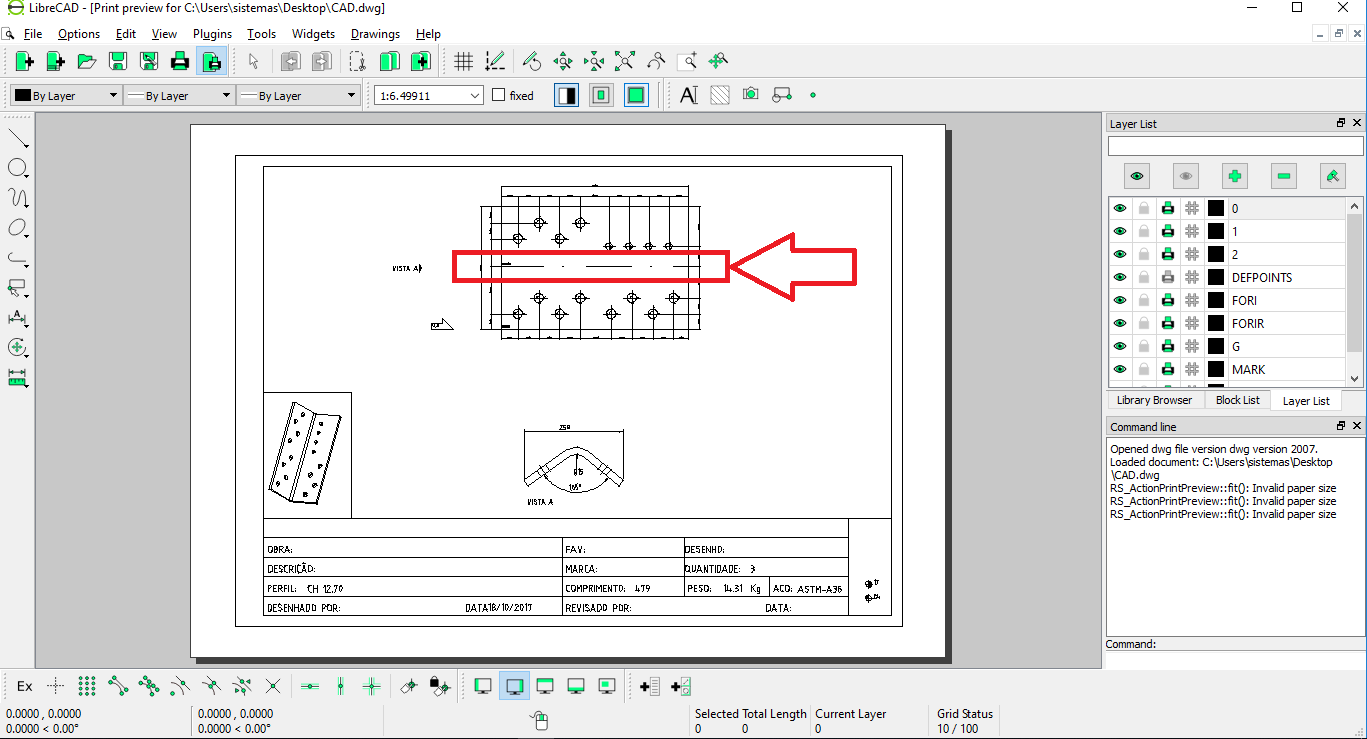The width and height of the screenshot is (1367, 739).
Task: Toggle black/white print mode button
Action: coord(567,96)
